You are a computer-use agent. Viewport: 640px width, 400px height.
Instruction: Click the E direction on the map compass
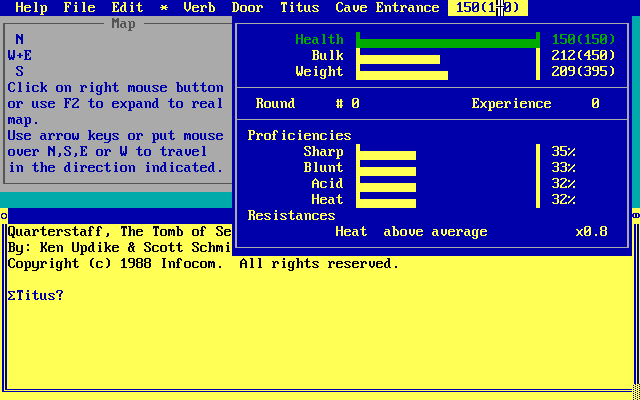[x=28, y=56]
